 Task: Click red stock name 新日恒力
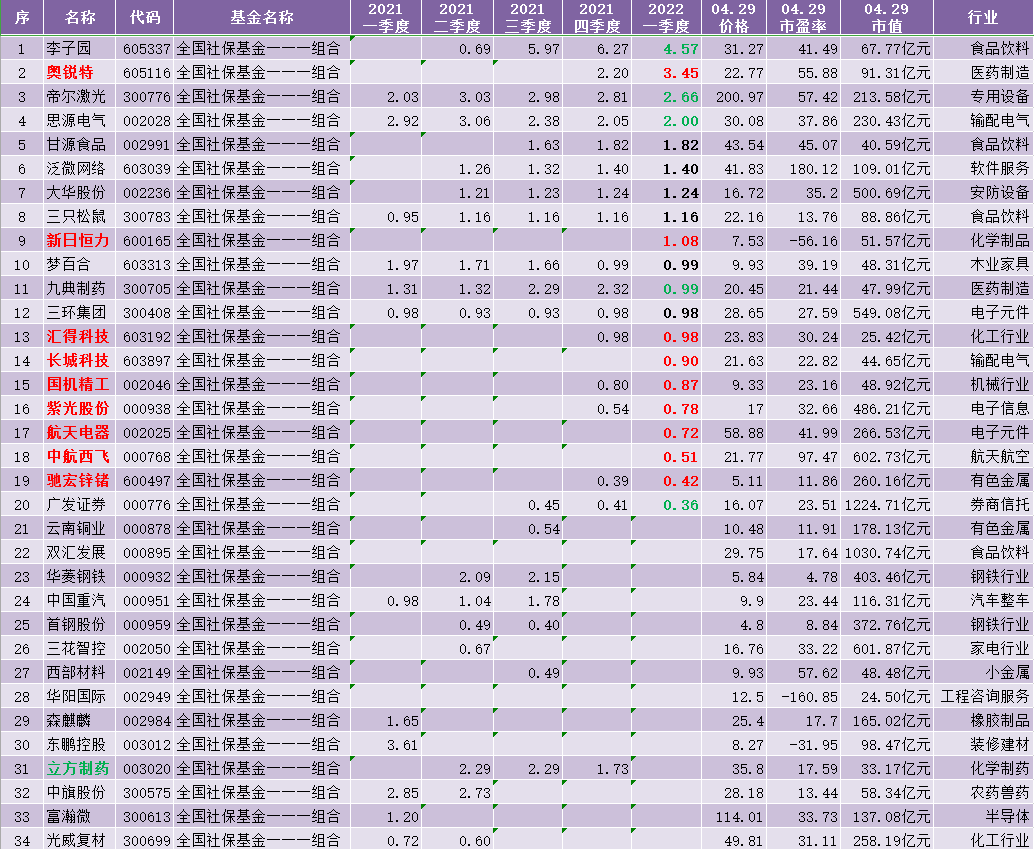coord(78,241)
